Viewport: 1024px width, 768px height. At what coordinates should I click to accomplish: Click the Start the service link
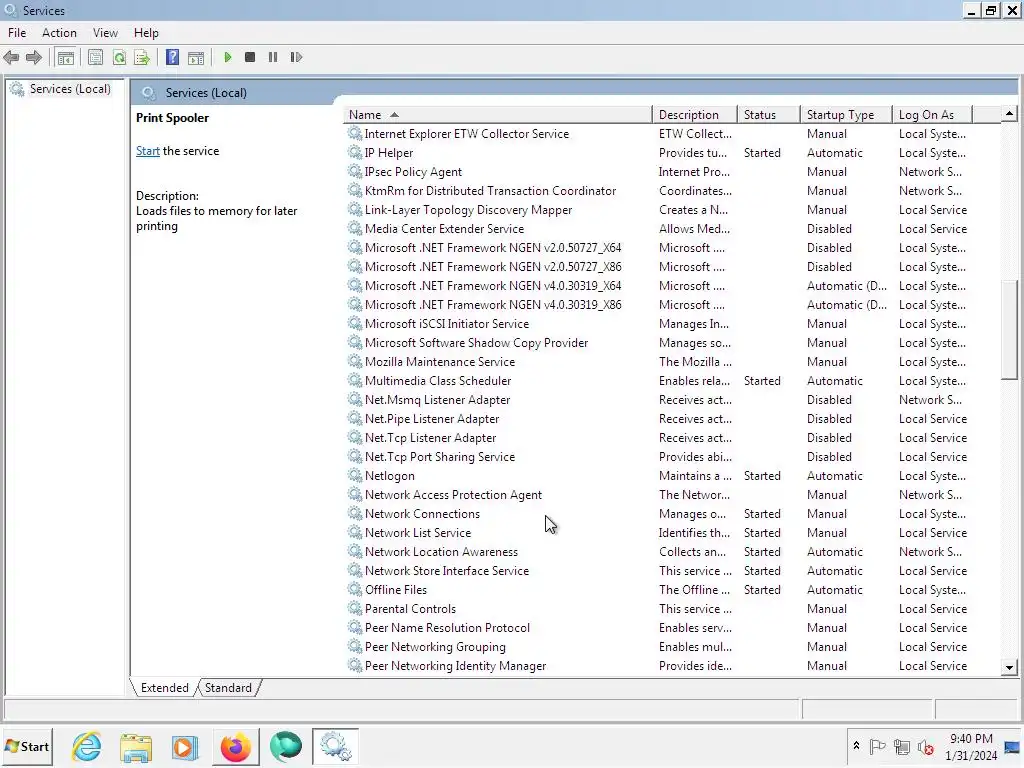[x=148, y=151]
